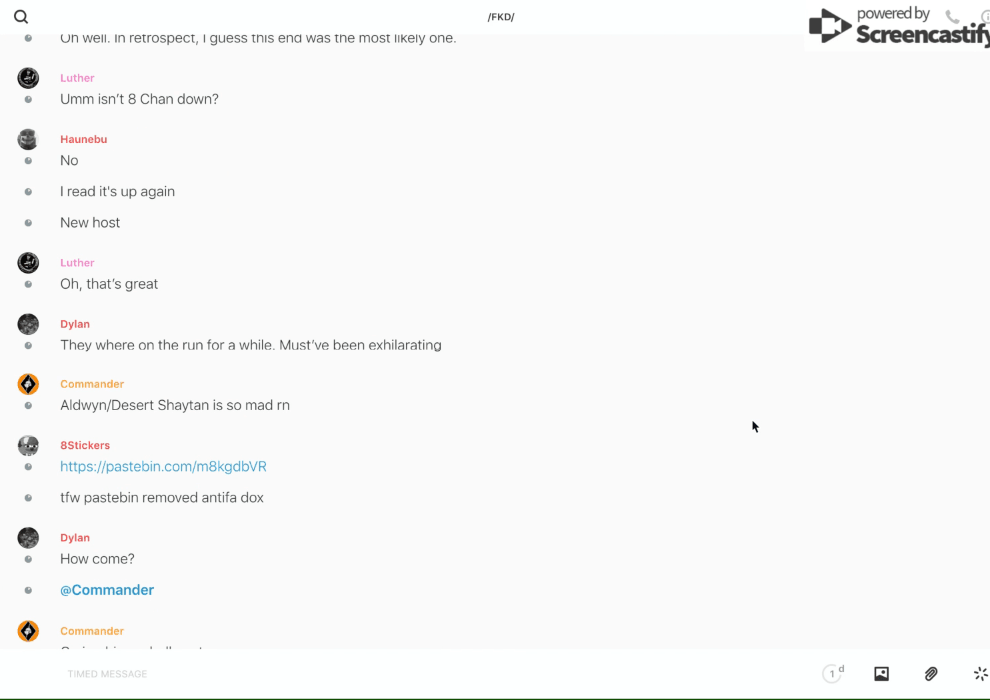Select the 8Stickers username label
990x700 pixels.
85,445
